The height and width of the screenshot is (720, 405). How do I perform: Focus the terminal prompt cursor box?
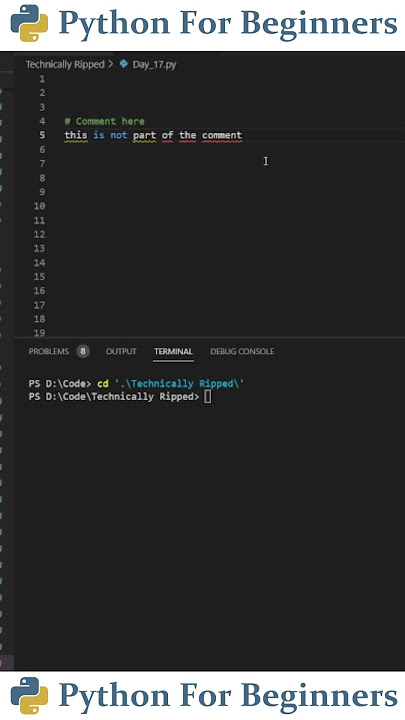pyautogui.click(x=208, y=397)
